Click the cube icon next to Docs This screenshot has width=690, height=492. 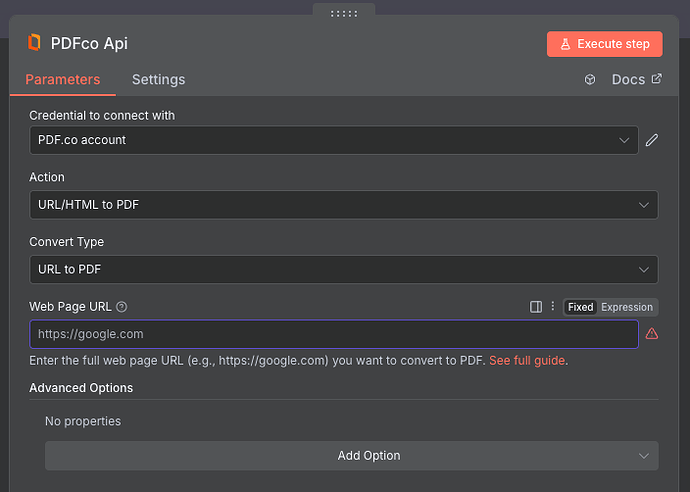[590, 80]
